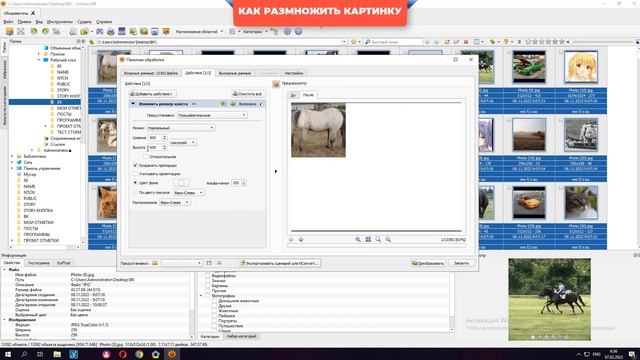Show the До preview tab
Viewport: 640px width, 360px height.
293,95
